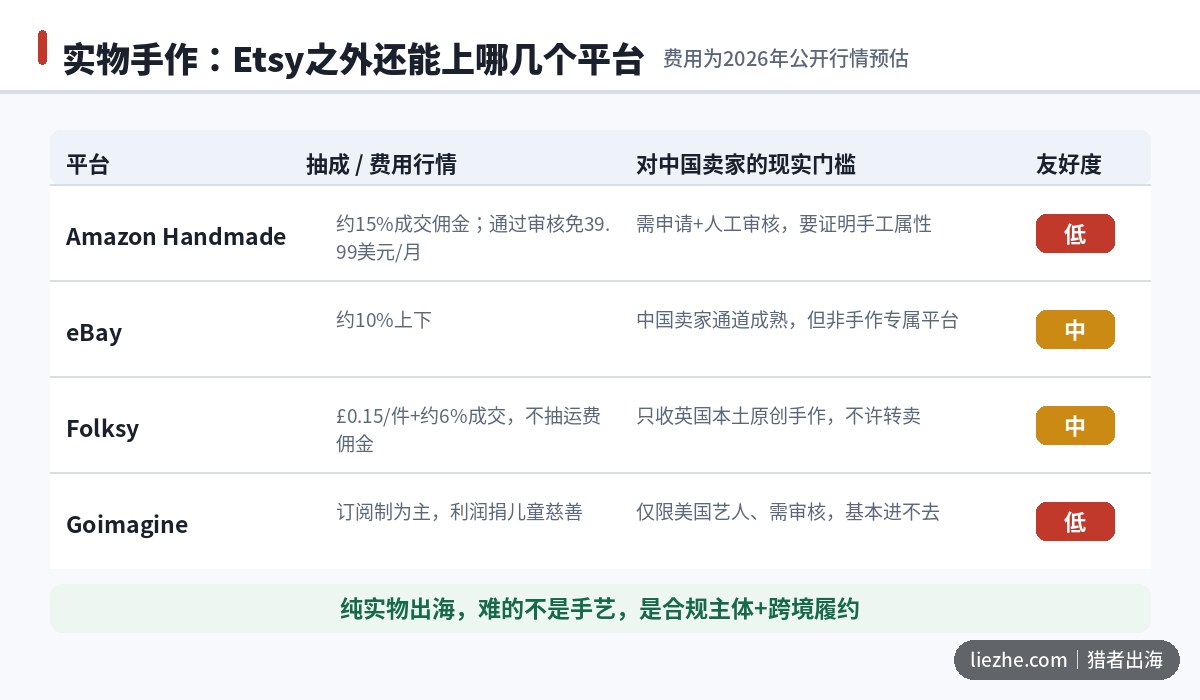This screenshot has height=700, width=1200.
Task: Click the title 实物手作：Etsy之外还能上哪几个平台
Action: [352, 60]
